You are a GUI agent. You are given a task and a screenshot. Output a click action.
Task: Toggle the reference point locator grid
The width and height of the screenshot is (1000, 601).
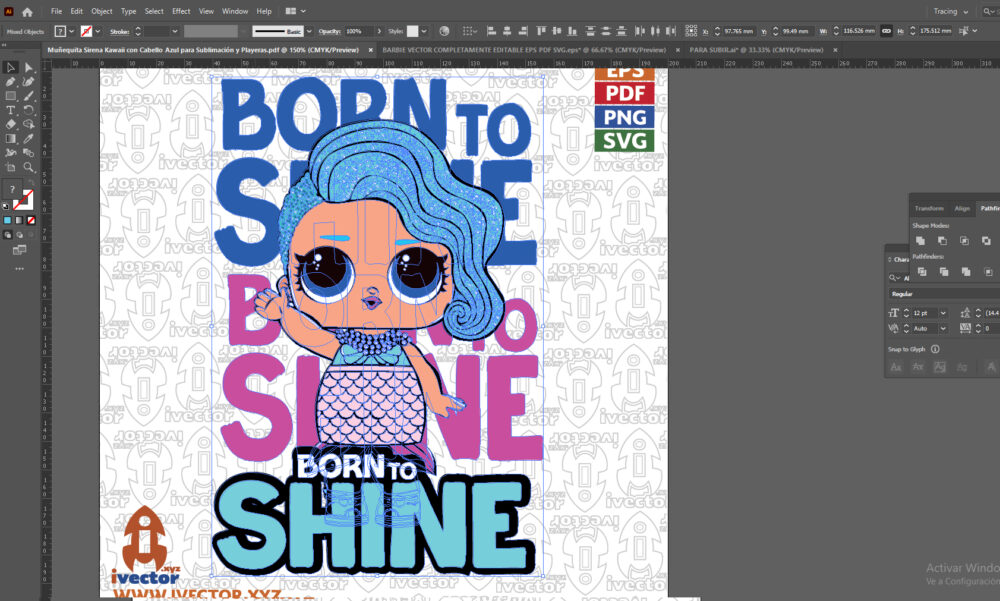691,31
